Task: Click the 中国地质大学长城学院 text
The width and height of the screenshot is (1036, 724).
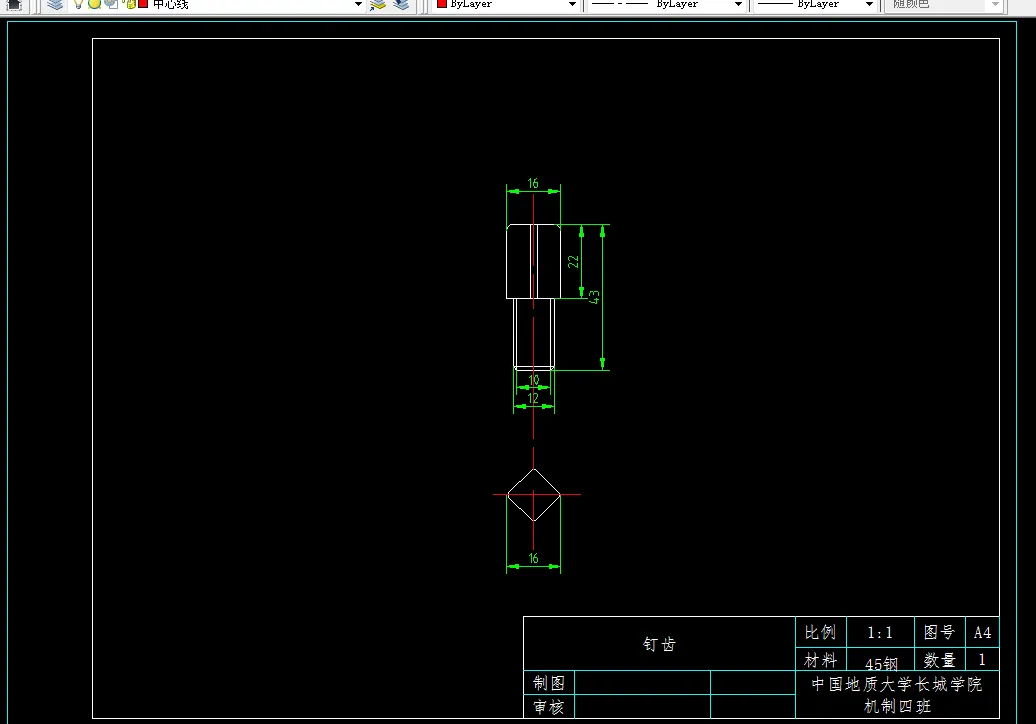Action: pos(897,684)
